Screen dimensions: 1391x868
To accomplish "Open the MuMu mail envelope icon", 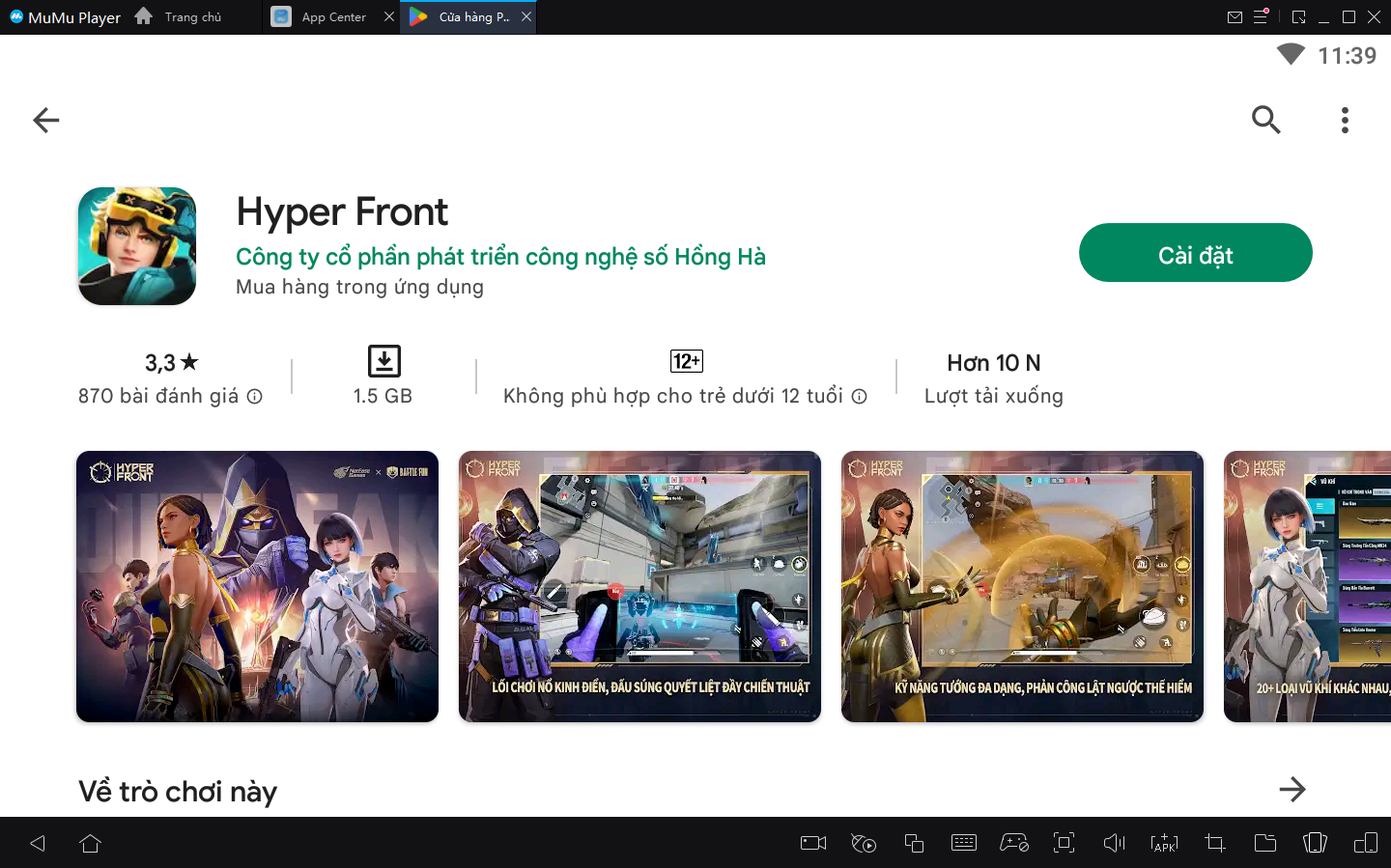I will coord(1235,17).
